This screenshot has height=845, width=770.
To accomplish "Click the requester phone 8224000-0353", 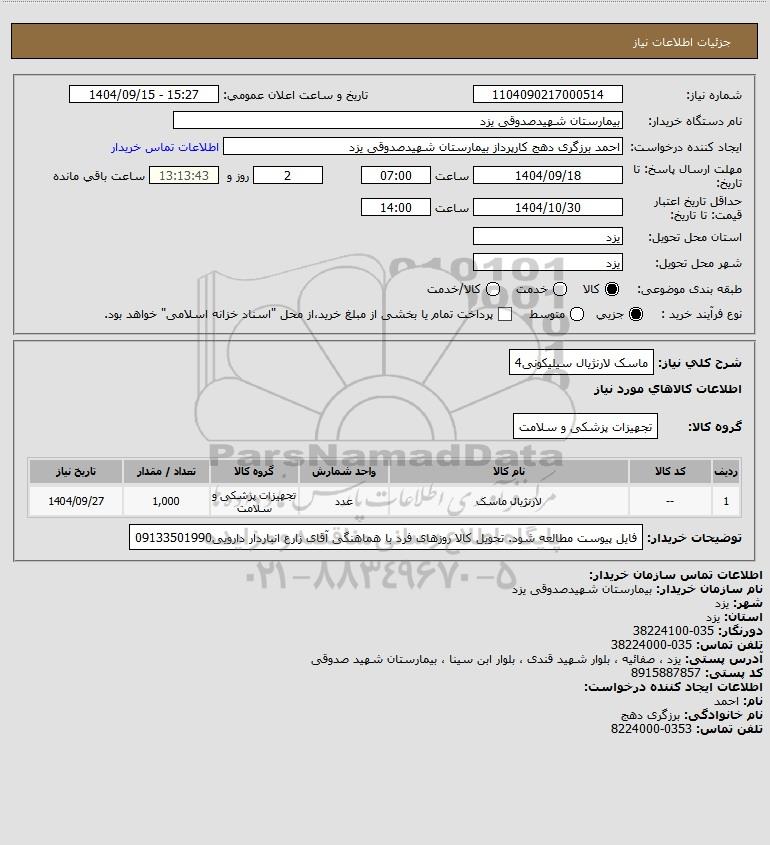I will 651,729.
